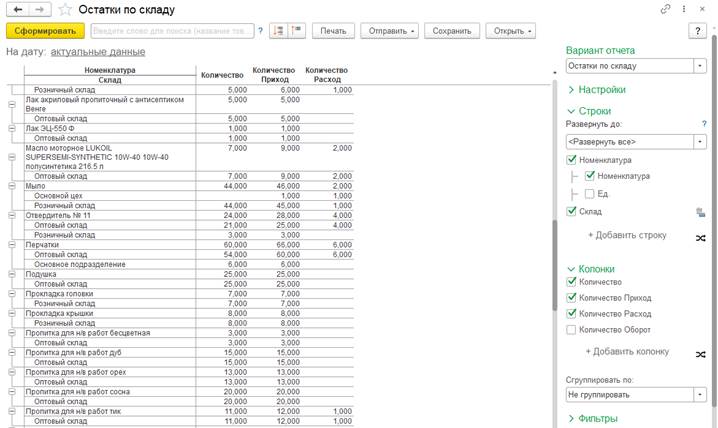Click the back navigation arrow
This screenshot has height=428, width=718.
click(x=17, y=9)
